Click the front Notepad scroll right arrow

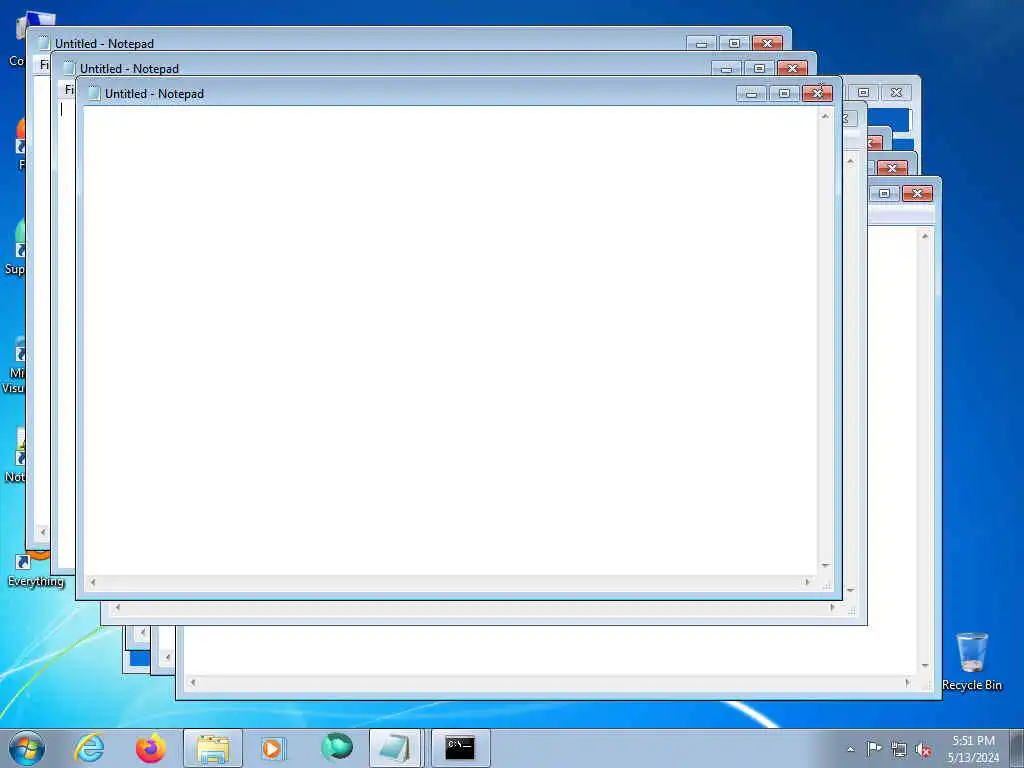[x=807, y=582]
